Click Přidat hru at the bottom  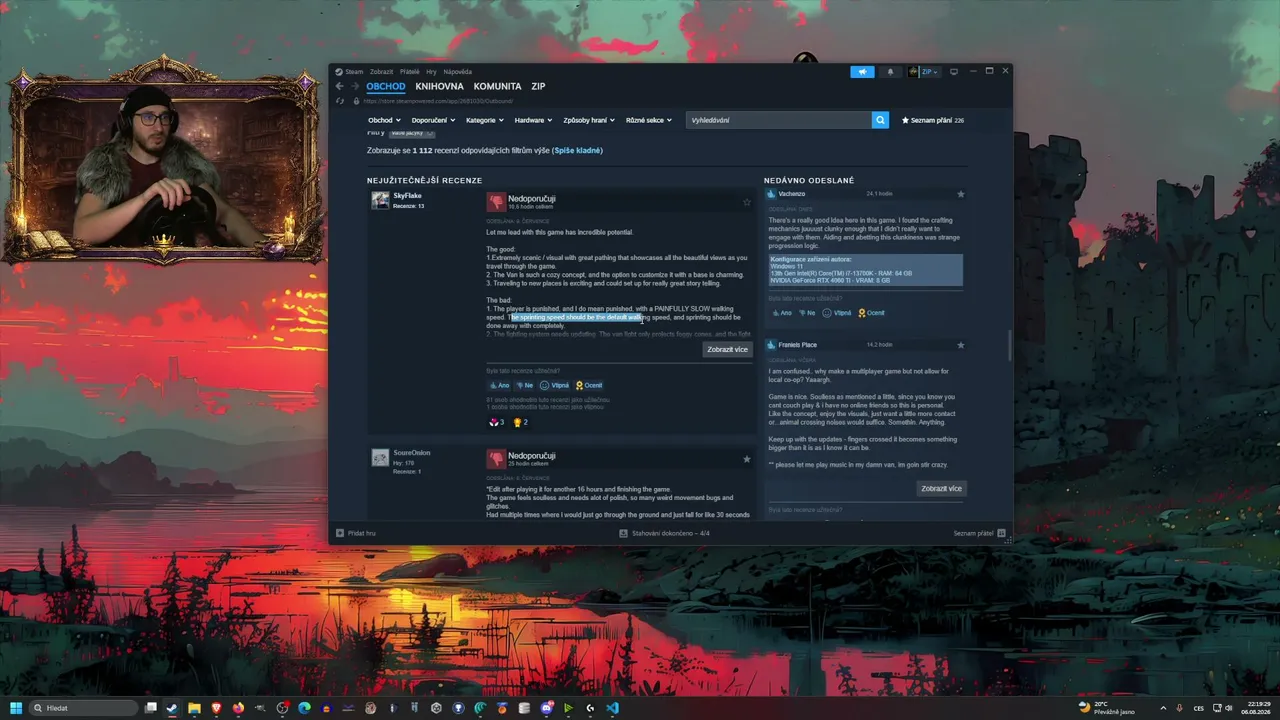coord(356,533)
